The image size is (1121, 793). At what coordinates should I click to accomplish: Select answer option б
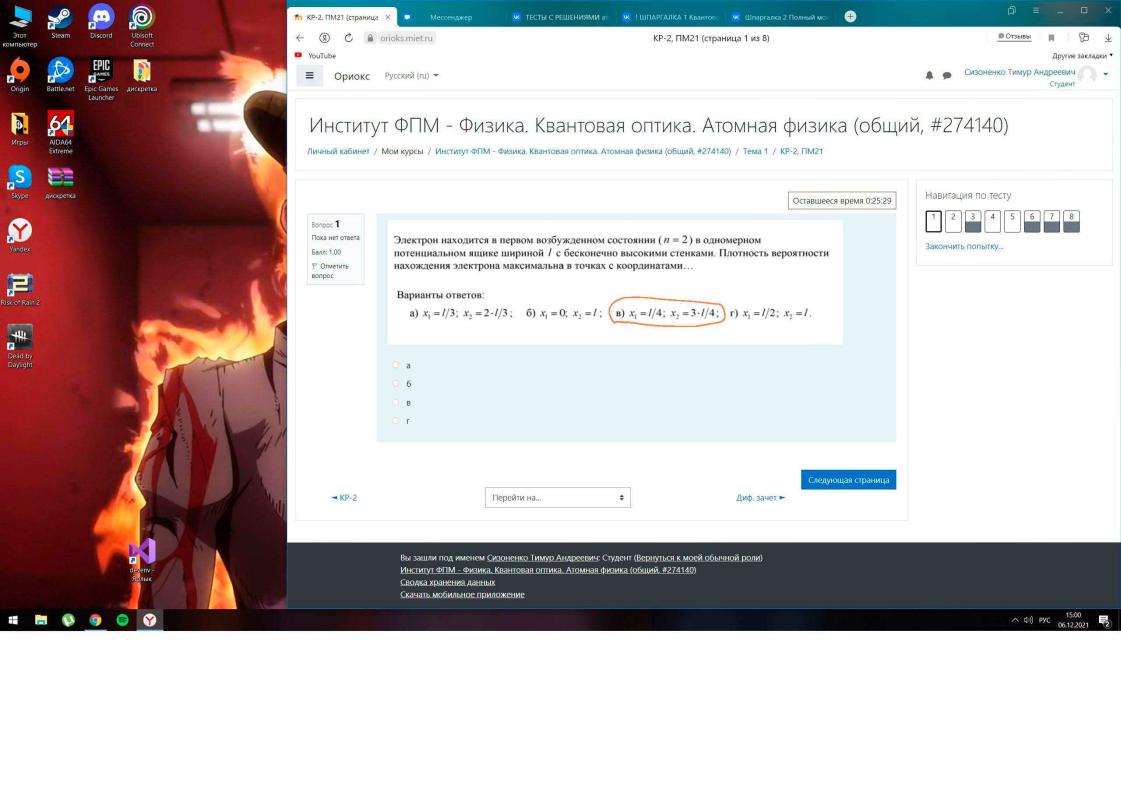coord(396,384)
